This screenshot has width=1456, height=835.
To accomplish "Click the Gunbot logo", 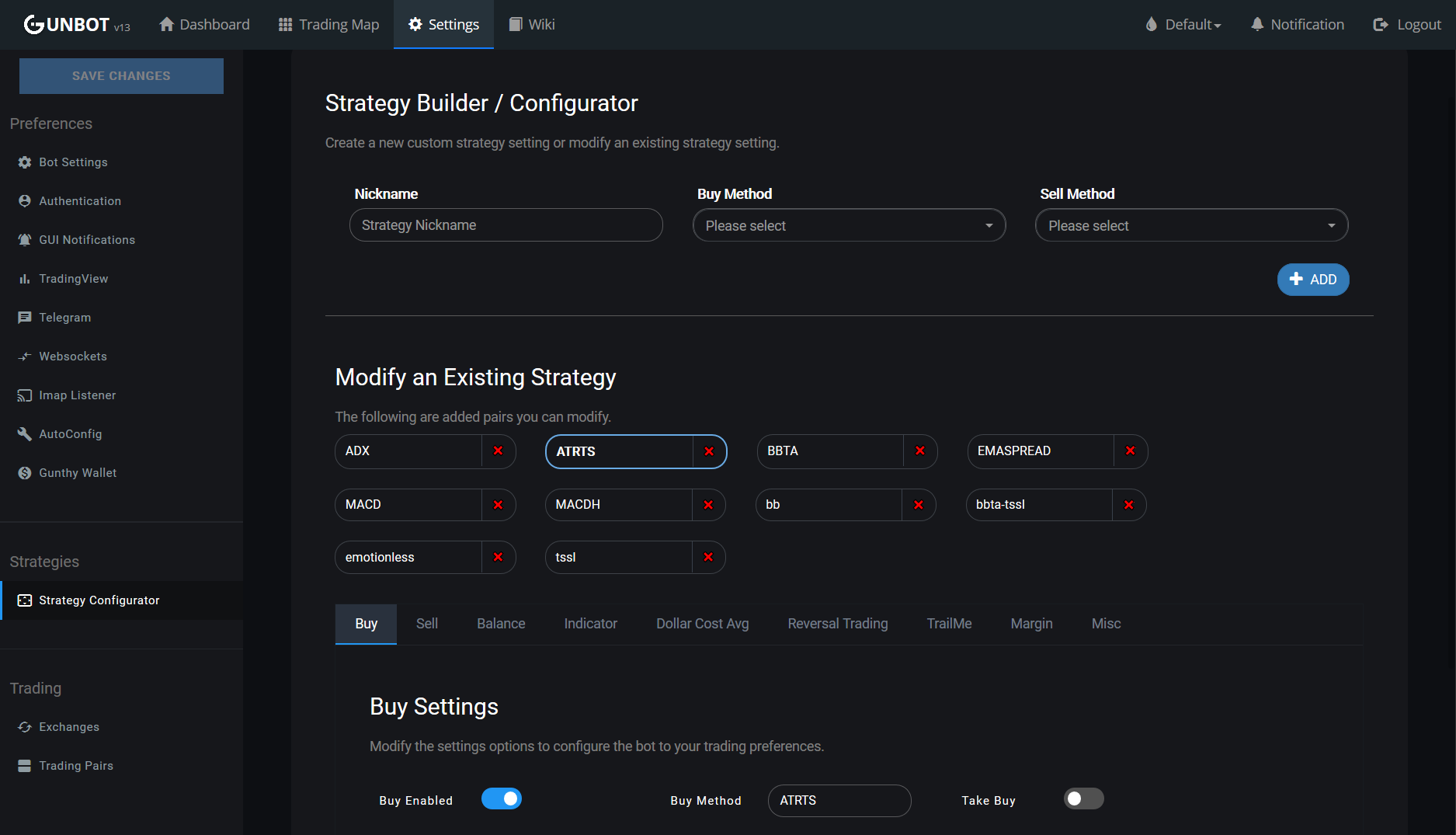I will click(77, 25).
